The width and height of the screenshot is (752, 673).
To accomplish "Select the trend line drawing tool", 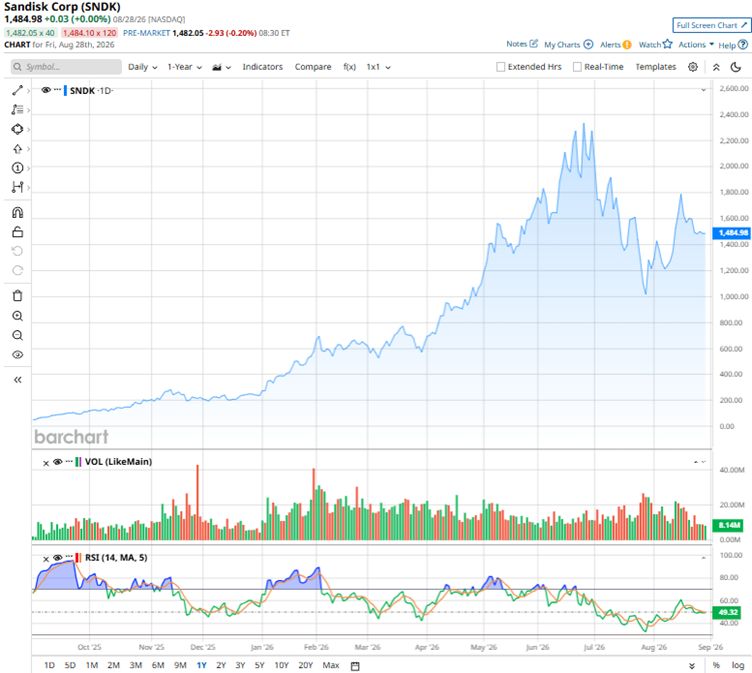I will pyautogui.click(x=17, y=90).
